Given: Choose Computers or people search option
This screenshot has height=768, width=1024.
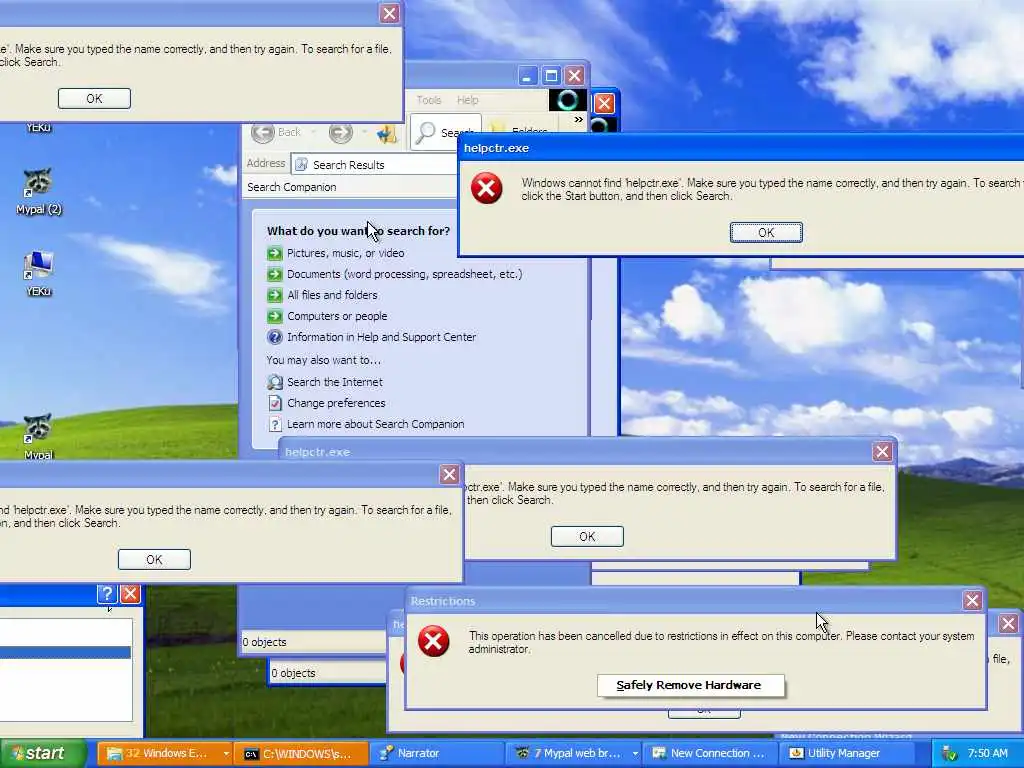Looking at the screenshot, I should 327,316.
